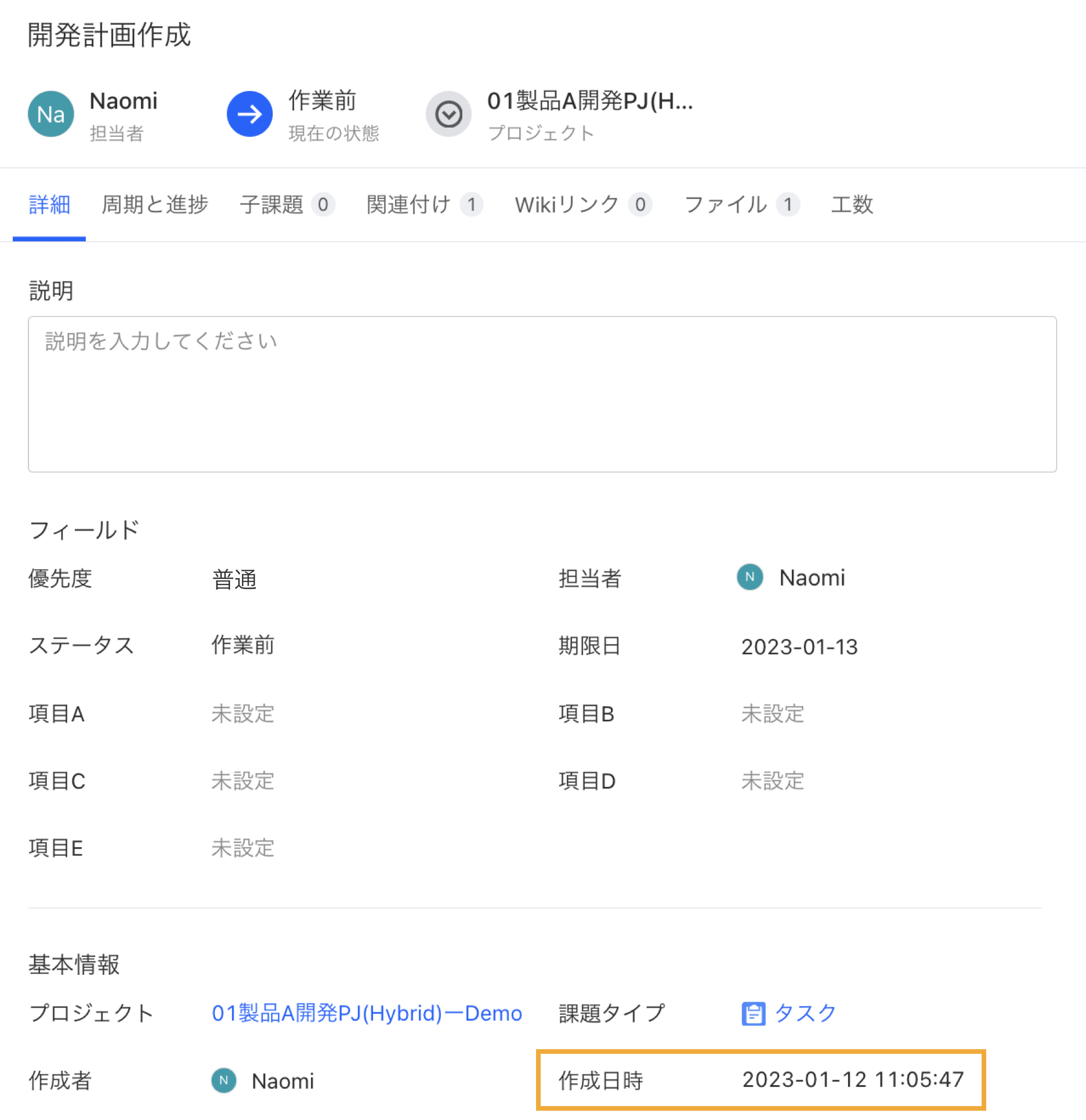Open the 01製品A開発PJ(Hybrid)ーDemo project link
This screenshot has height=1120, width=1086.
(x=367, y=1013)
